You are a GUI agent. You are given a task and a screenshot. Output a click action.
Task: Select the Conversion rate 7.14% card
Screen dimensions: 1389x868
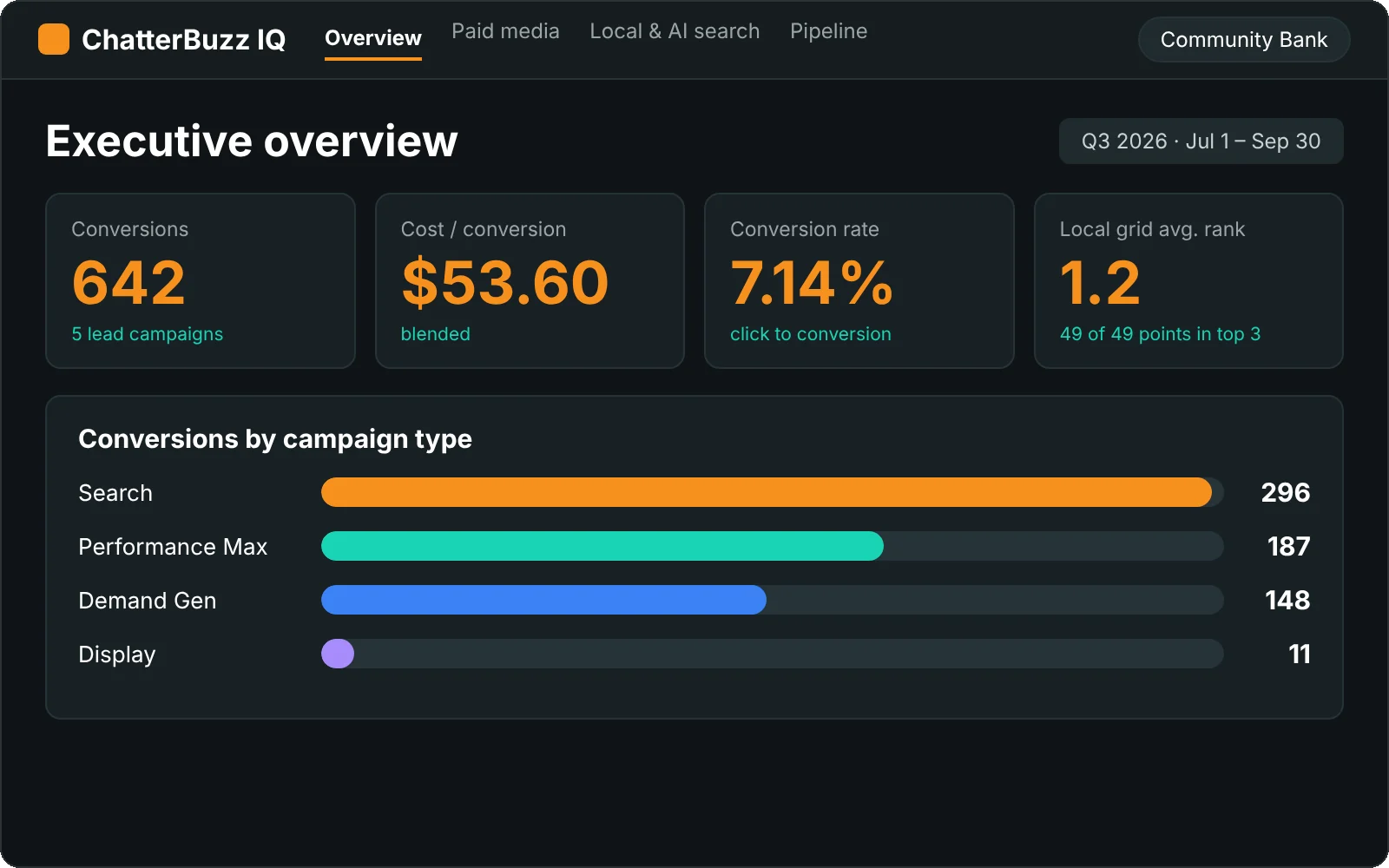click(859, 281)
